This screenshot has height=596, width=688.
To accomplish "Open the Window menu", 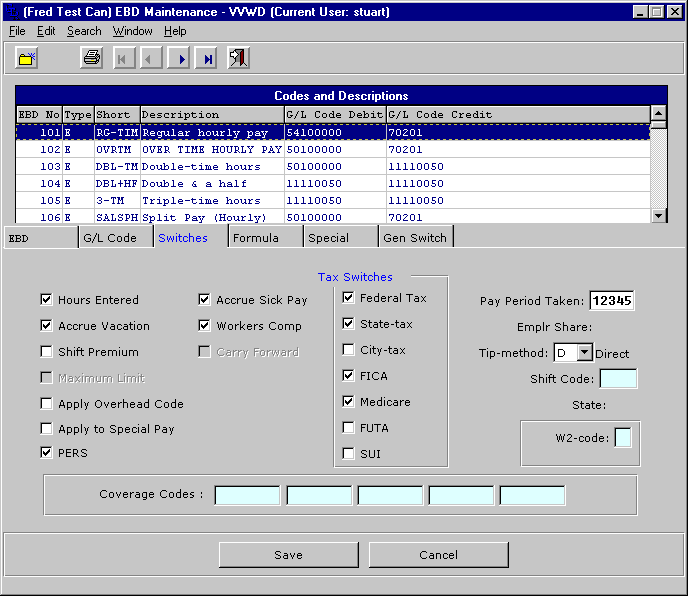I will (x=132, y=31).
